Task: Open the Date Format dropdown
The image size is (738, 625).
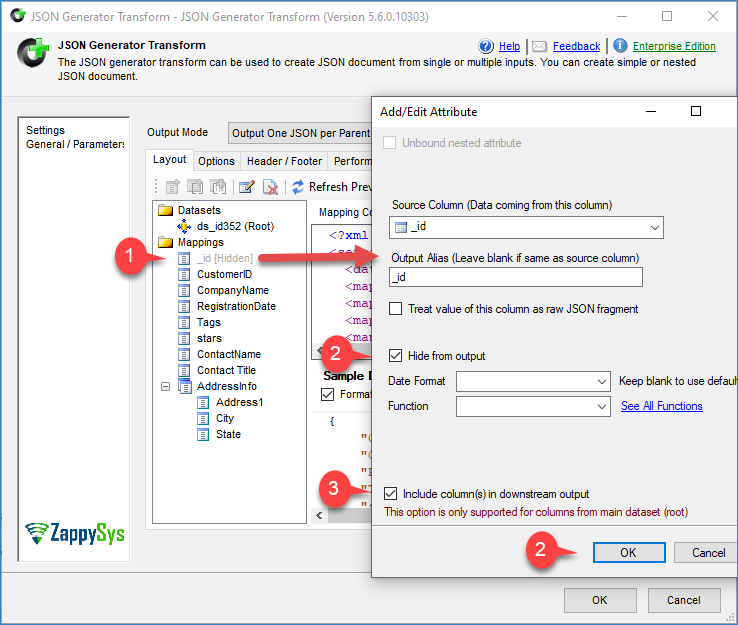Action: pyautogui.click(x=602, y=381)
